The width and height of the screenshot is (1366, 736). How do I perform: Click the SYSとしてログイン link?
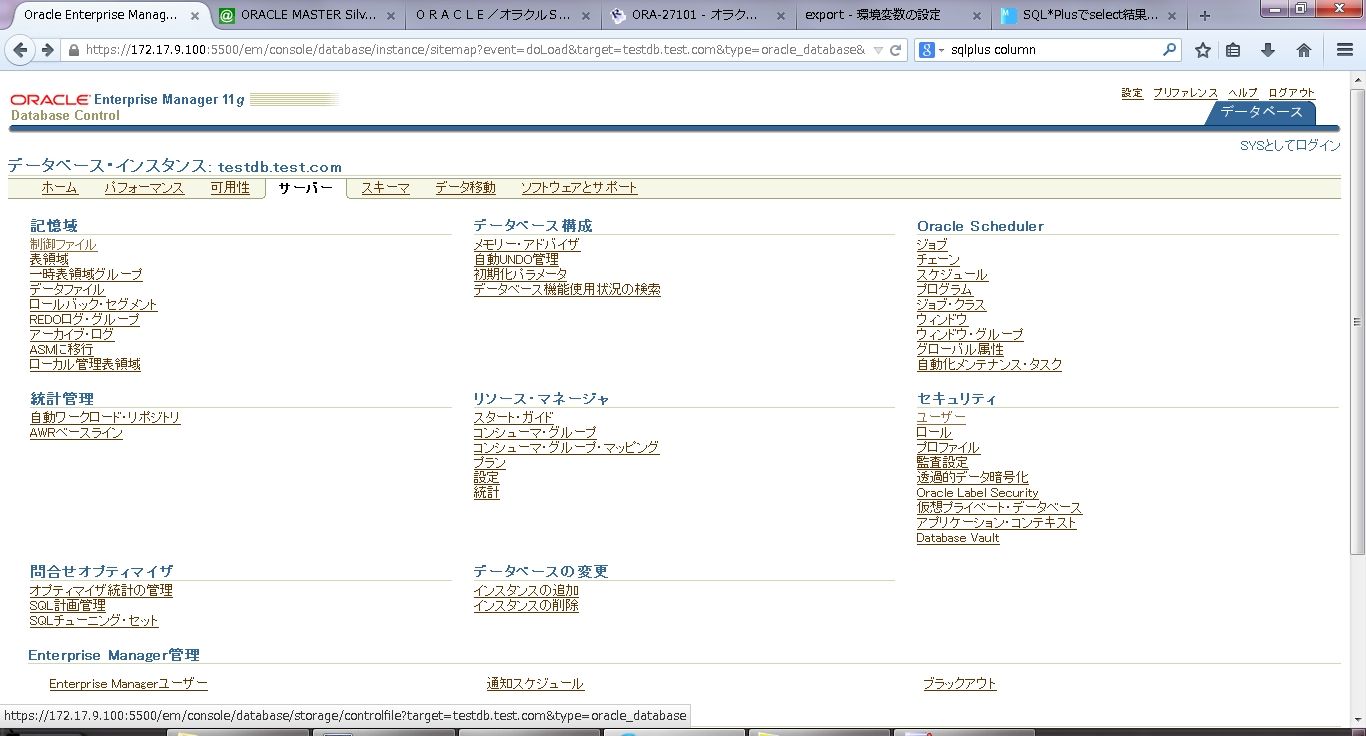(x=1290, y=145)
